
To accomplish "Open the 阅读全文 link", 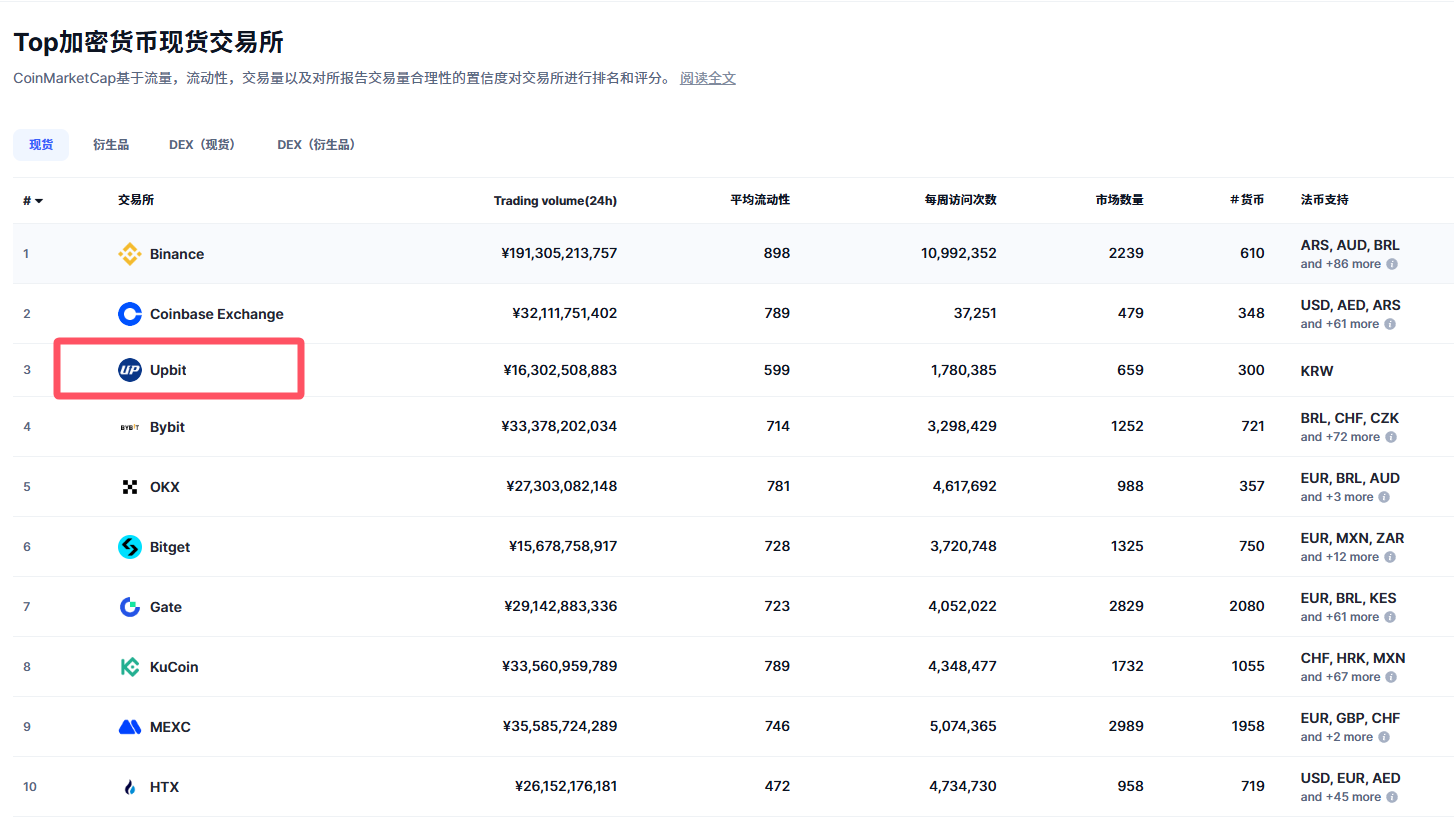I will 708,78.
